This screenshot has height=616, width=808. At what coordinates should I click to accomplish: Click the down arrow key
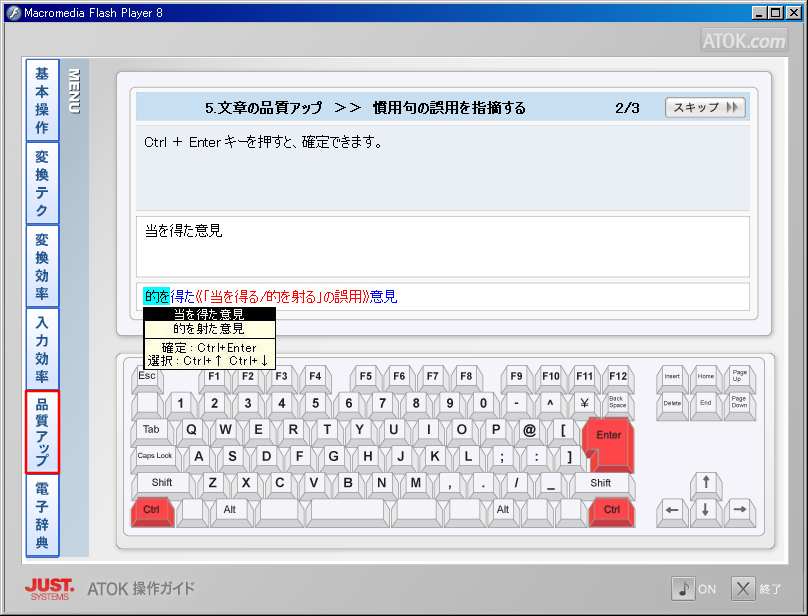[706, 512]
